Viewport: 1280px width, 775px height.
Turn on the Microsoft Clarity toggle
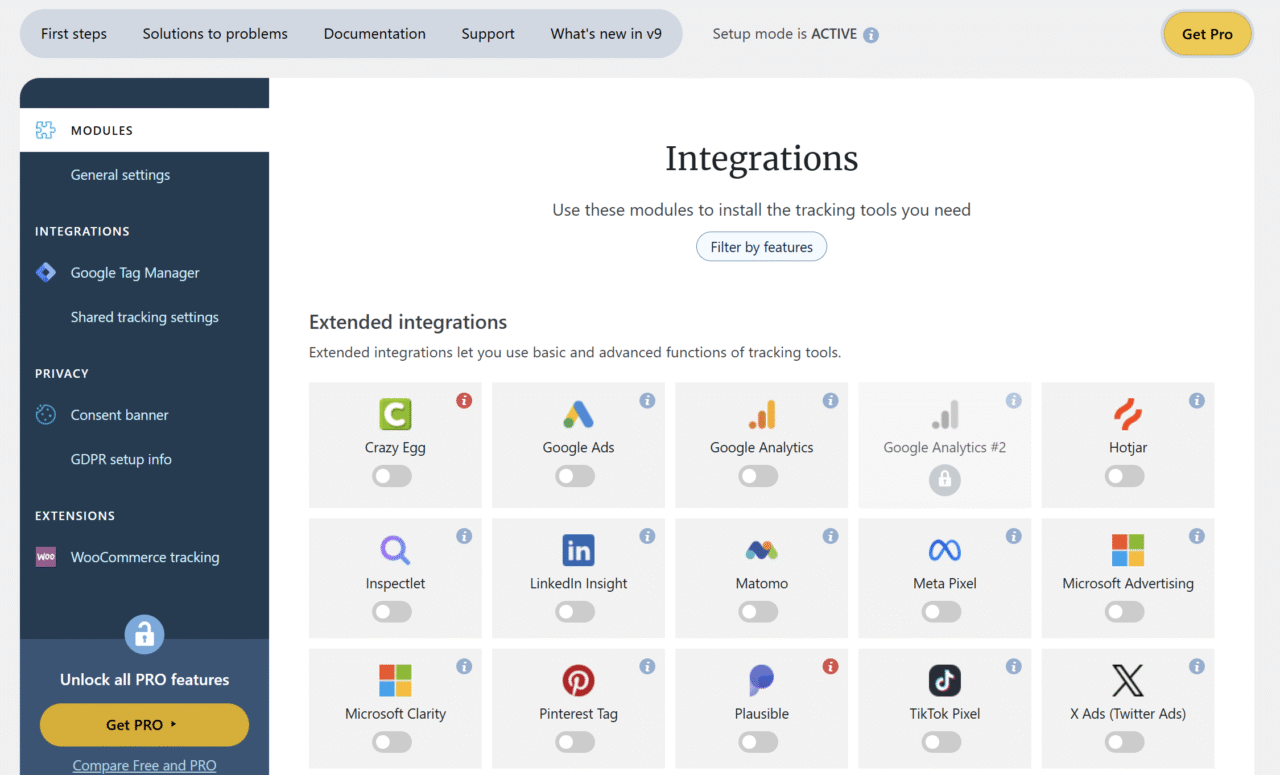click(x=392, y=742)
